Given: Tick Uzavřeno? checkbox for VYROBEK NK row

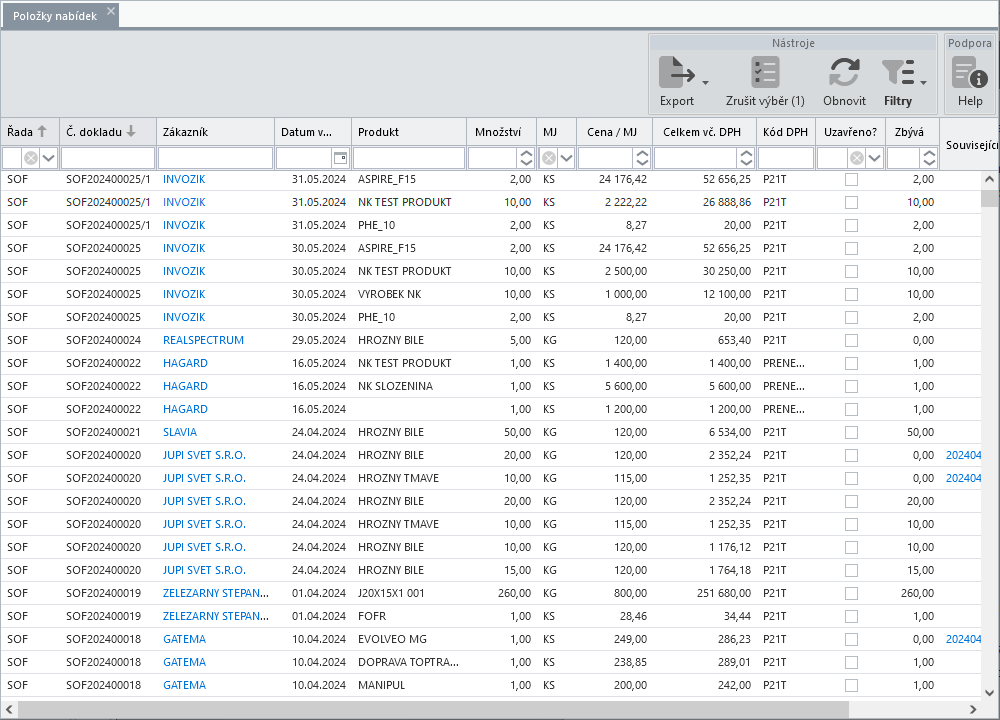Looking at the screenshot, I should coord(851,295).
